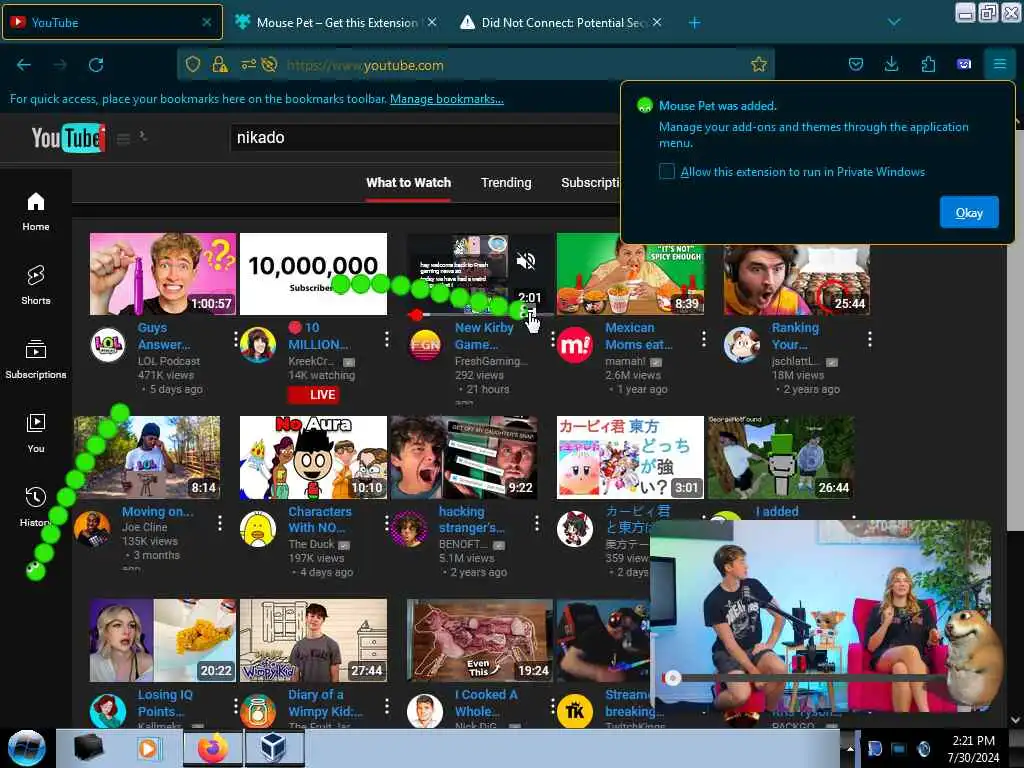Click the YouTube logo
Image resolution: width=1024 pixels, height=768 pixels.
[69, 138]
